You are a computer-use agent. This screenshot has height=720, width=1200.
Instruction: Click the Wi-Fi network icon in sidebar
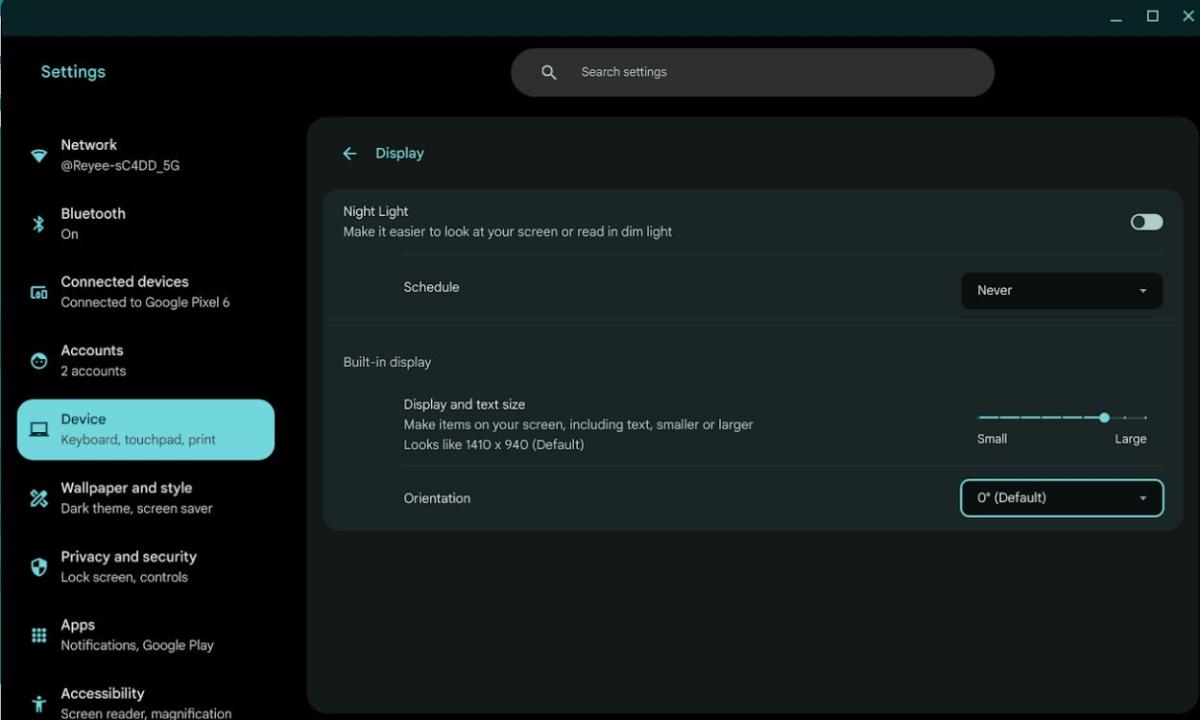39,155
